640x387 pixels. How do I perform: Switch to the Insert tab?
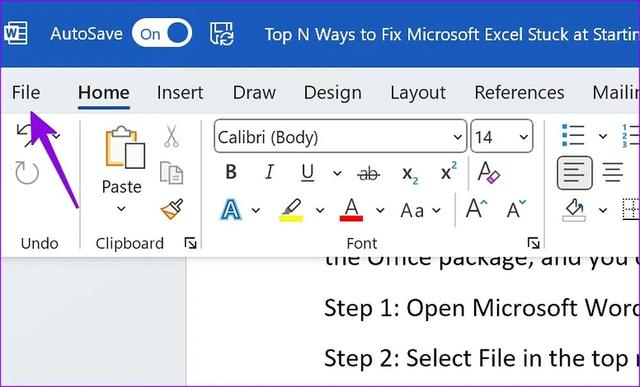pos(180,92)
